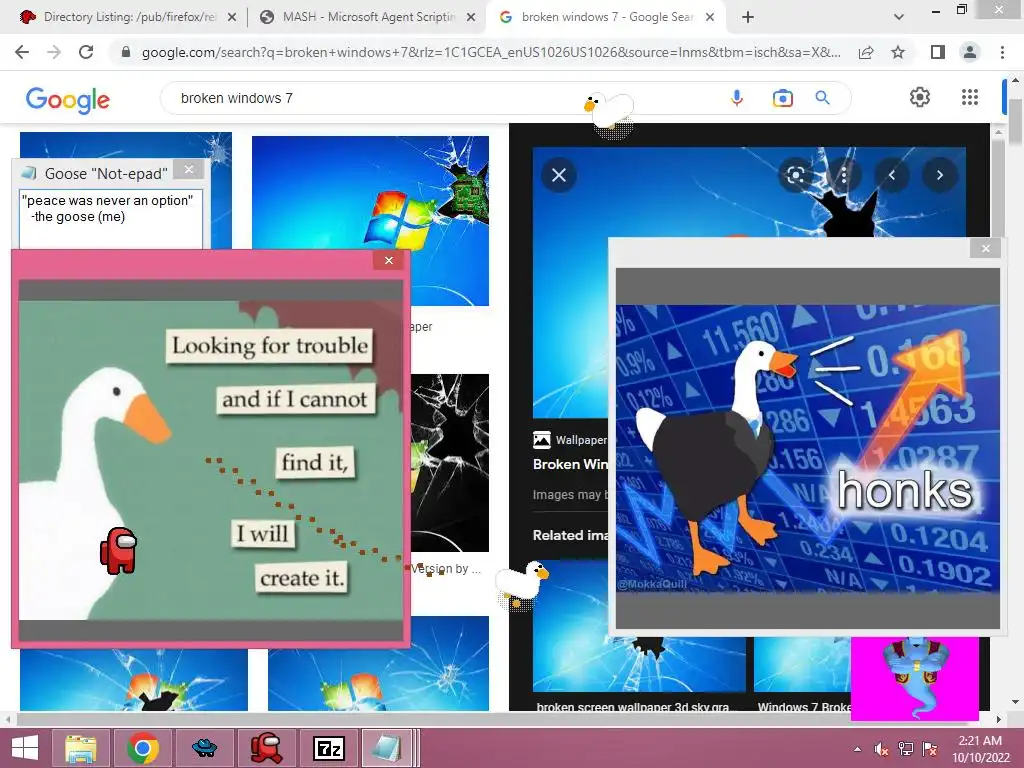This screenshot has height=768, width=1024.
Task: Open black shattered glass thumbnail
Action: pyautogui.click(x=450, y=462)
